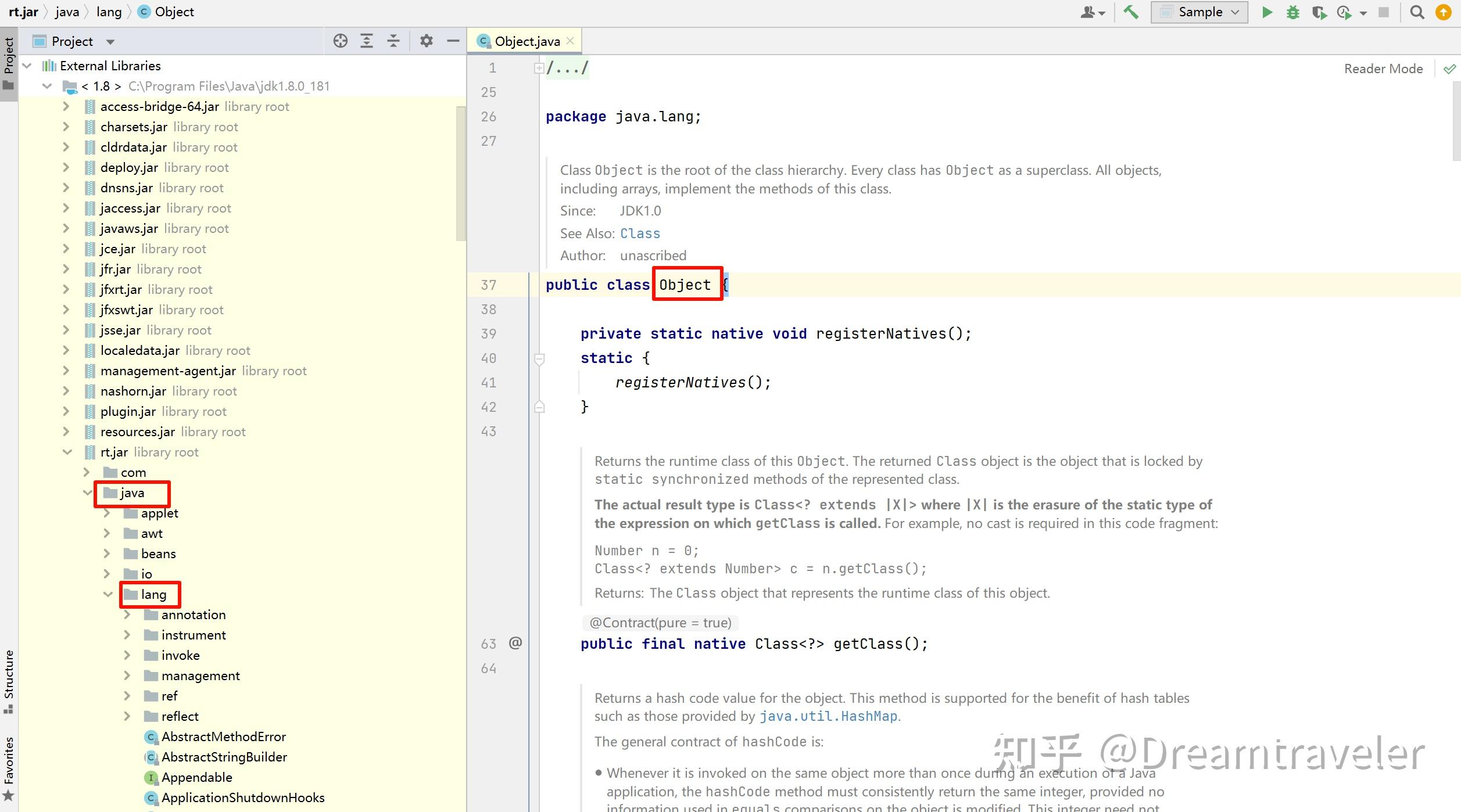
Task: Run the Sample configuration with the green play icon
Action: pos(1267,12)
